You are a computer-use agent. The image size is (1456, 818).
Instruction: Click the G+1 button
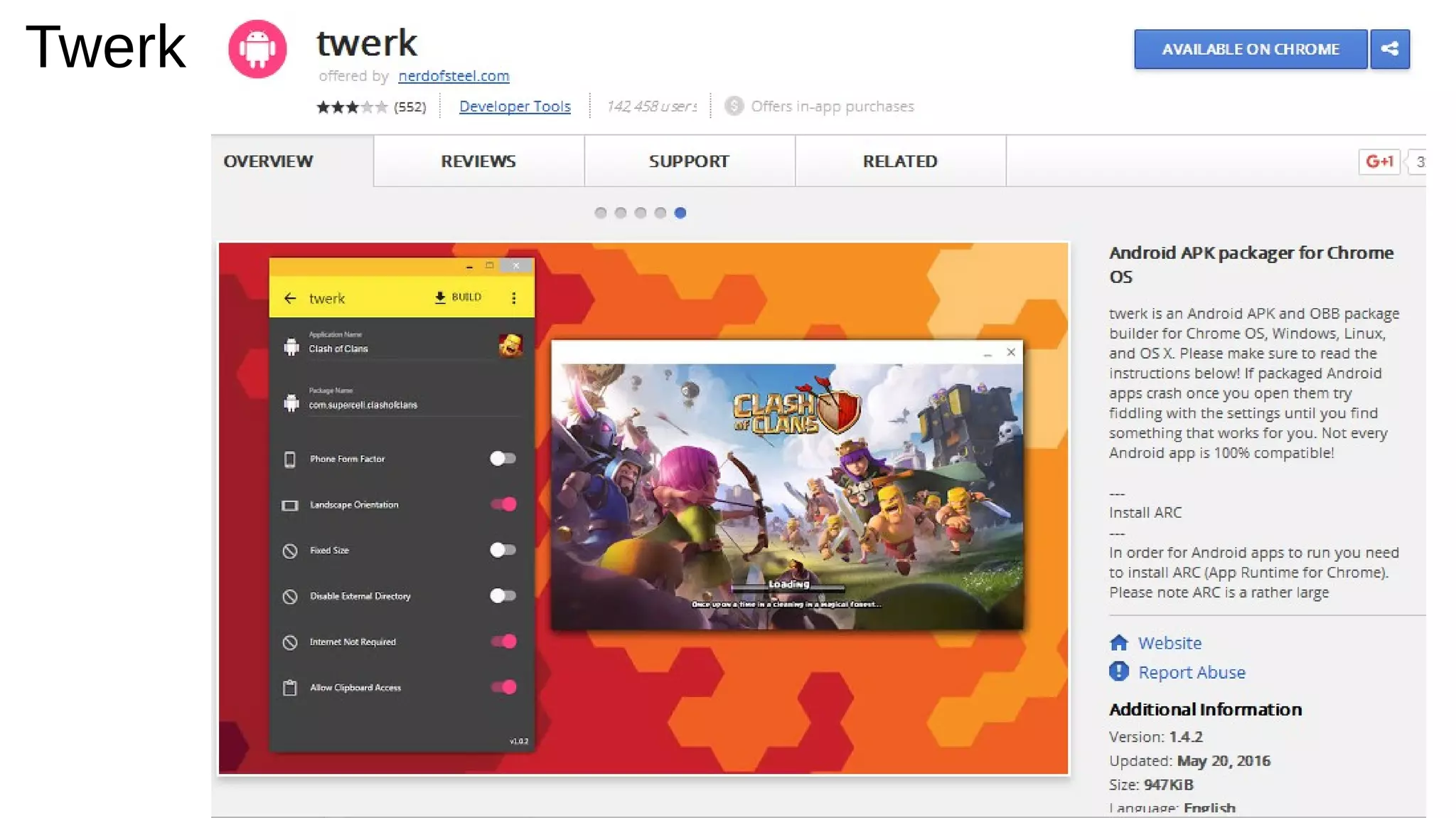1379,161
